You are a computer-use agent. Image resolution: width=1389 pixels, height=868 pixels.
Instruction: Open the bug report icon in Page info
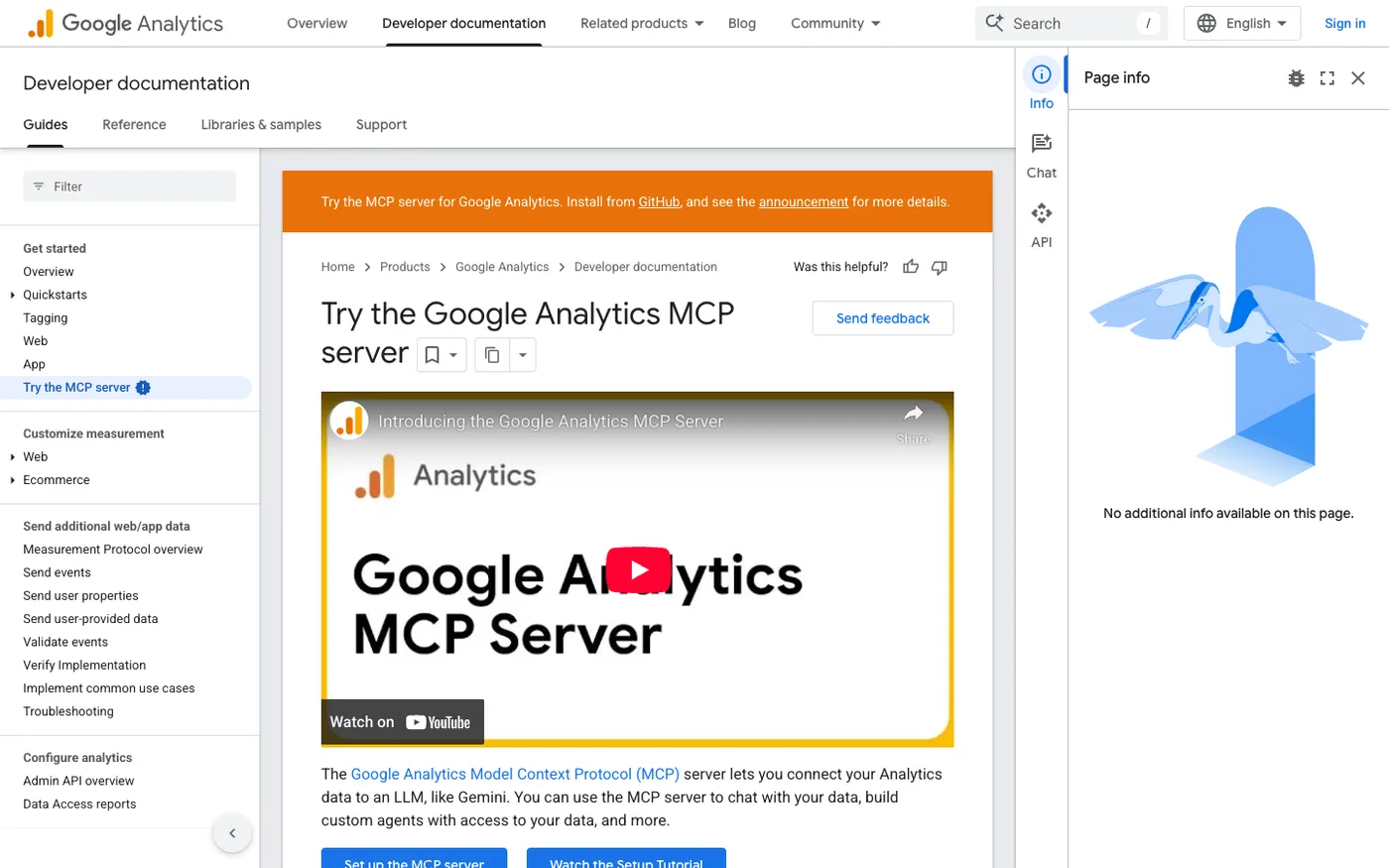pos(1296,77)
